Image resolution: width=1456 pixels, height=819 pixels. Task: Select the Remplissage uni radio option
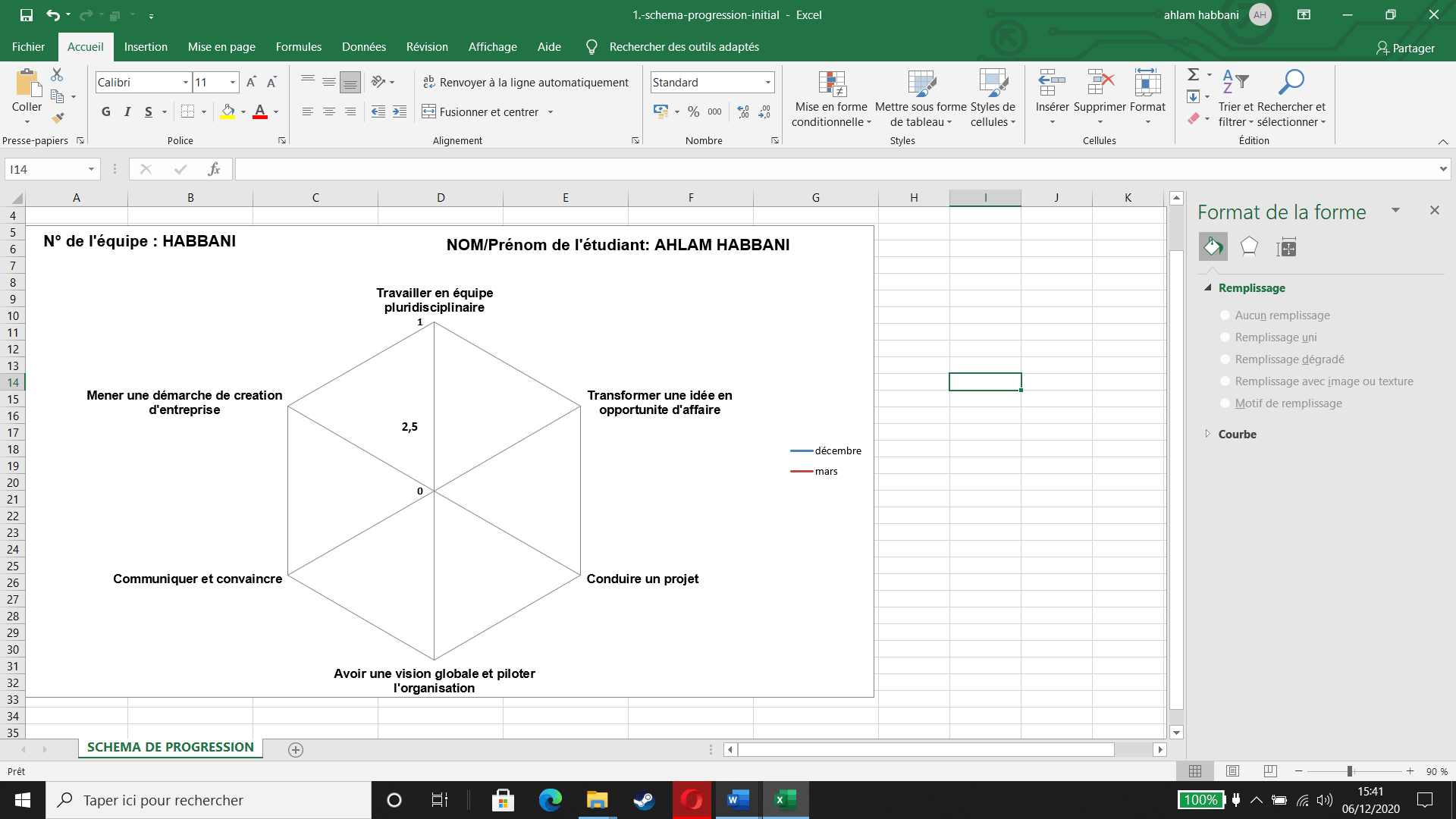coord(1225,337)
